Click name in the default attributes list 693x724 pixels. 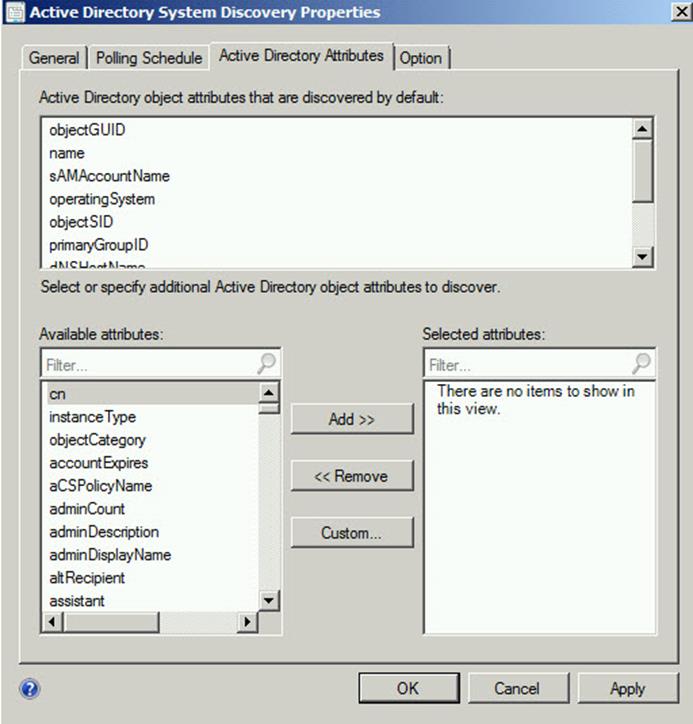67,153
